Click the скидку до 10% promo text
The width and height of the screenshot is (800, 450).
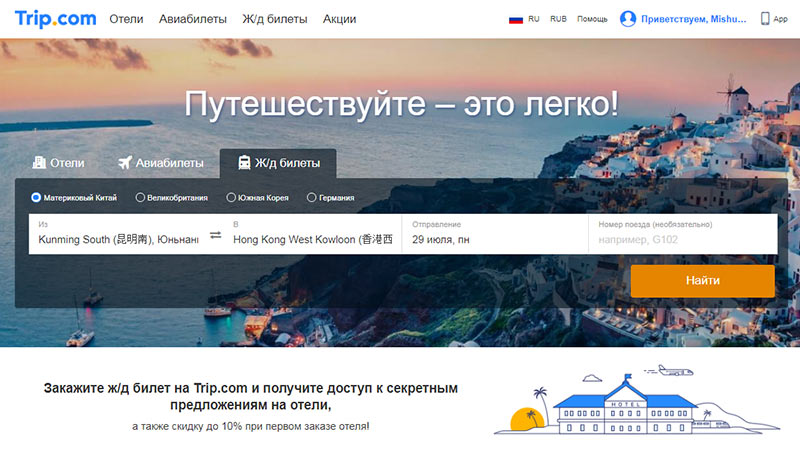click(251, 426)
